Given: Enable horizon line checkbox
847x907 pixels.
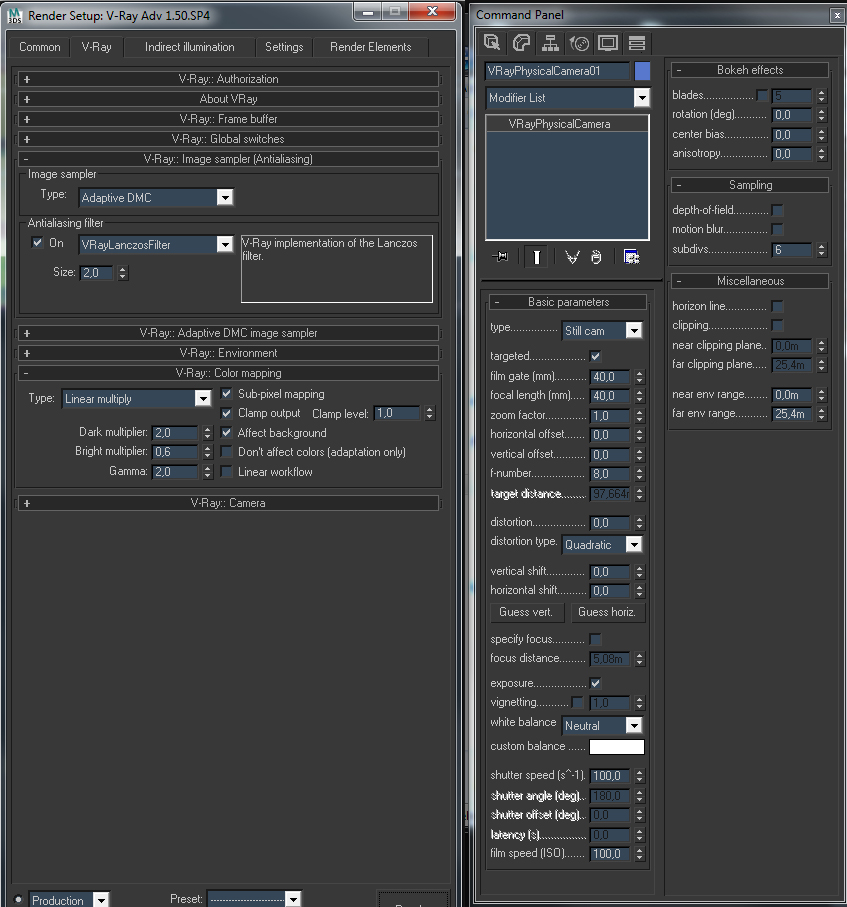Looking at the screenshot, I should [x=778, y=306].
